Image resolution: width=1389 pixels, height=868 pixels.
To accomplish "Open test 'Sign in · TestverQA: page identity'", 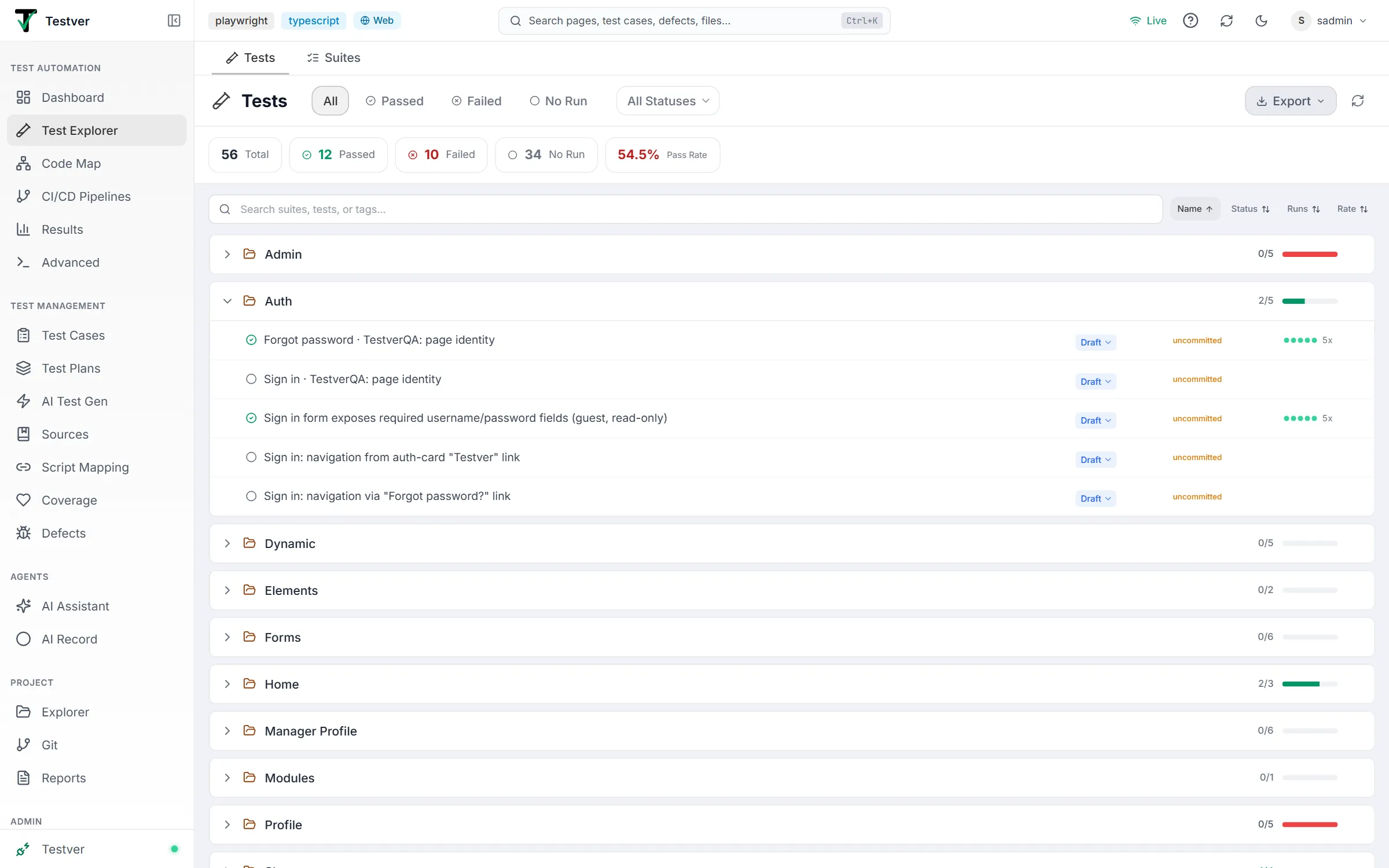I will coord(352,379).
